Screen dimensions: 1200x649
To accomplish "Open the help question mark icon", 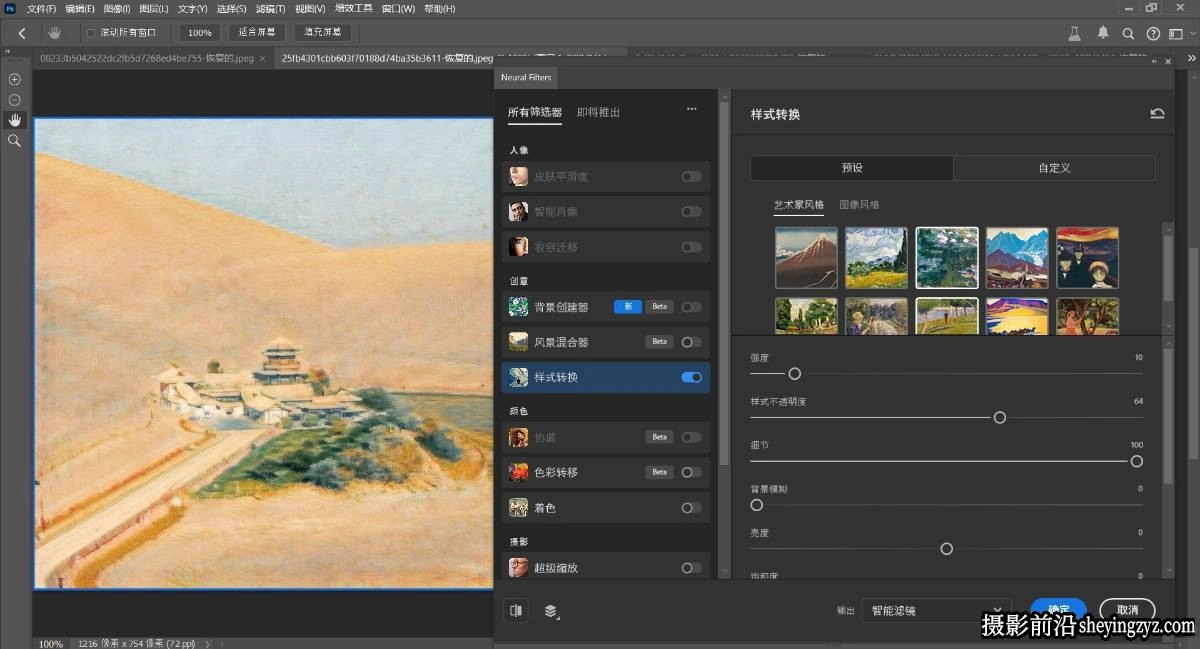I will [1153, 33].
